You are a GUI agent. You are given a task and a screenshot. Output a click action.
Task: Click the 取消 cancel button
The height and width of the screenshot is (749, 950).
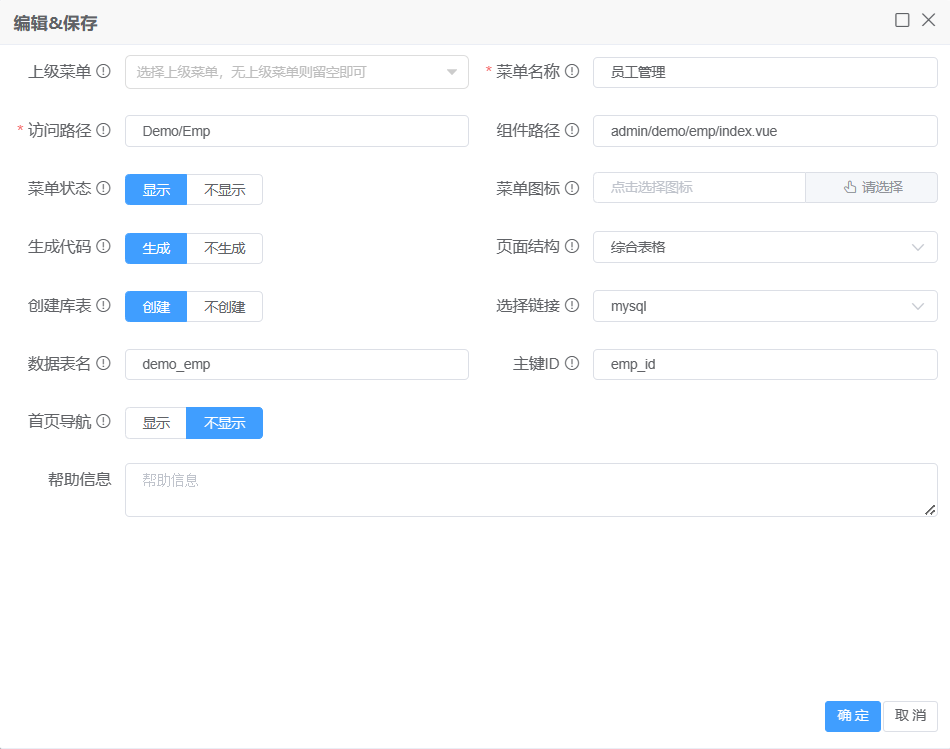click(x=910, y=716)
